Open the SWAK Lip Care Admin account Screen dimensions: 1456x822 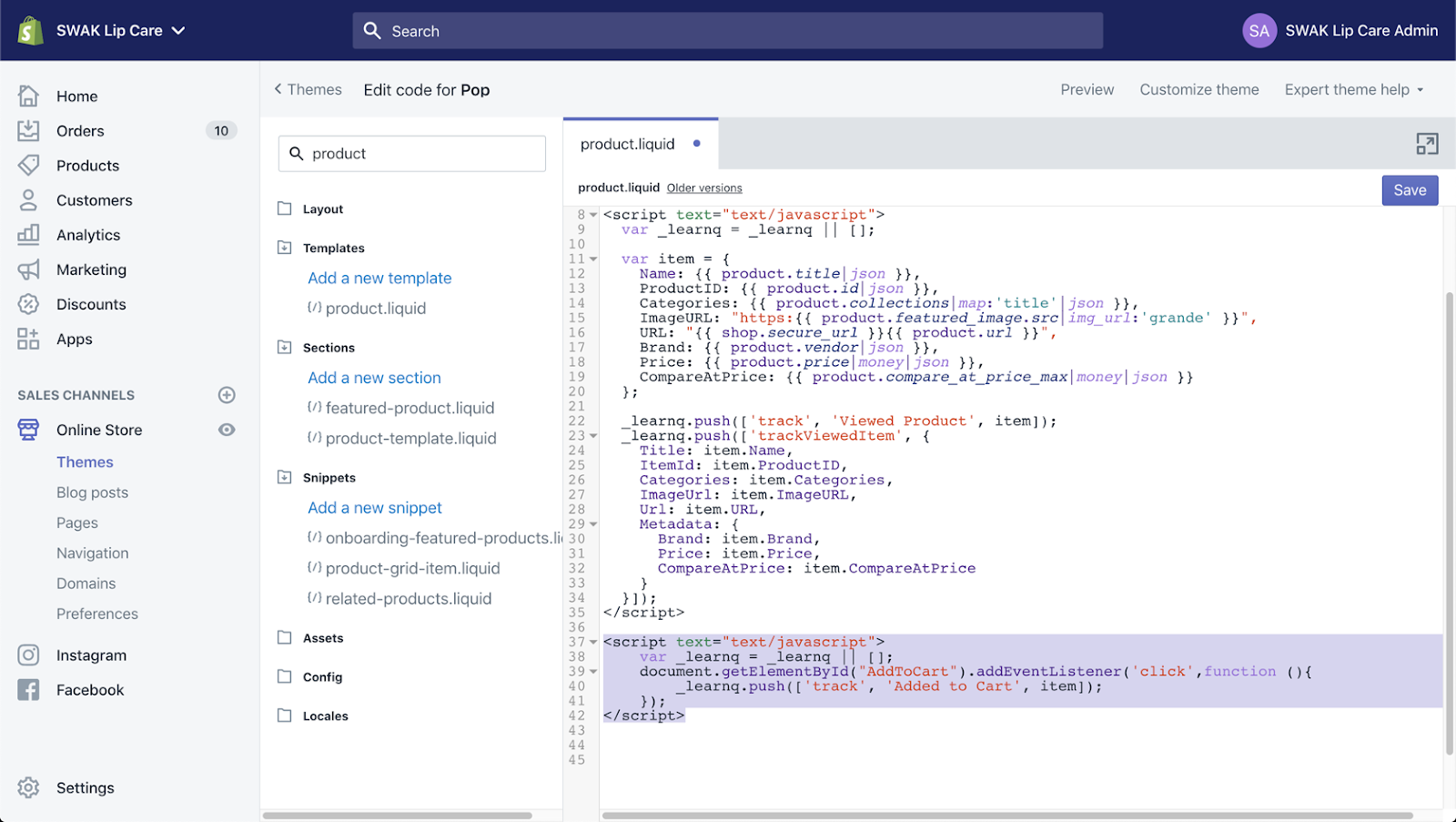tap(1361, 31)
